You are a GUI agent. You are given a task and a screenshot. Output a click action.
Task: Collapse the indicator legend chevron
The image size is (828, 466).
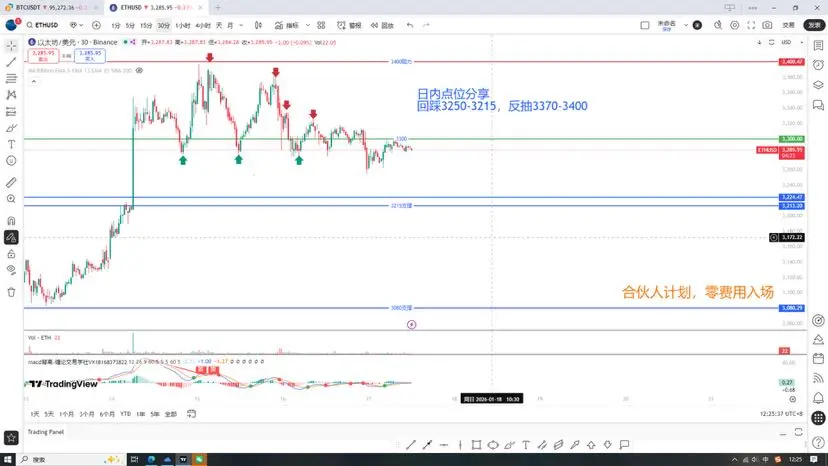pos(34,81)
